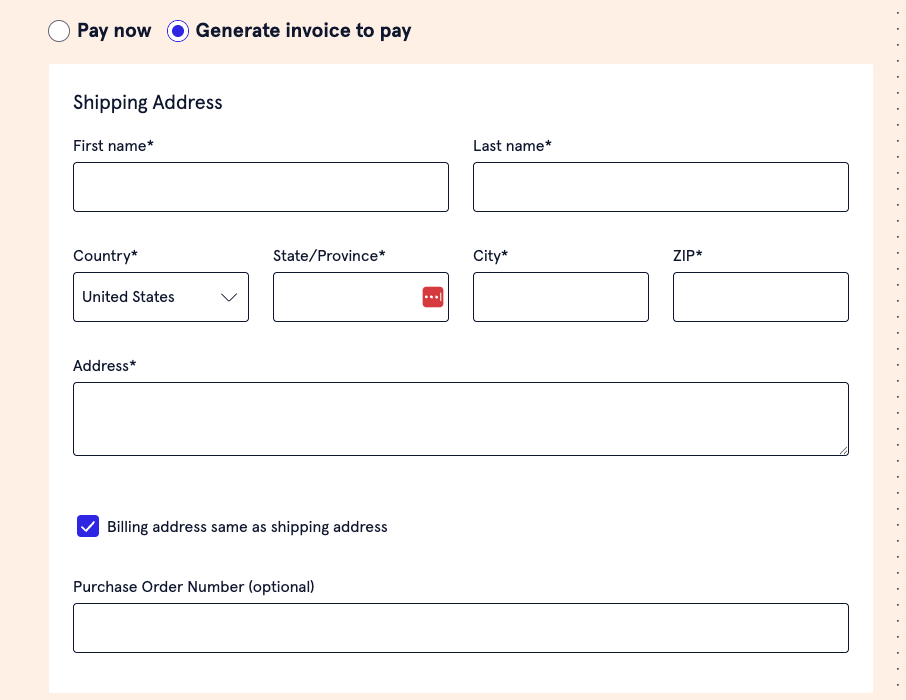Click inside the Address text area
Screen dimensions: 906x700
point(460,419)
